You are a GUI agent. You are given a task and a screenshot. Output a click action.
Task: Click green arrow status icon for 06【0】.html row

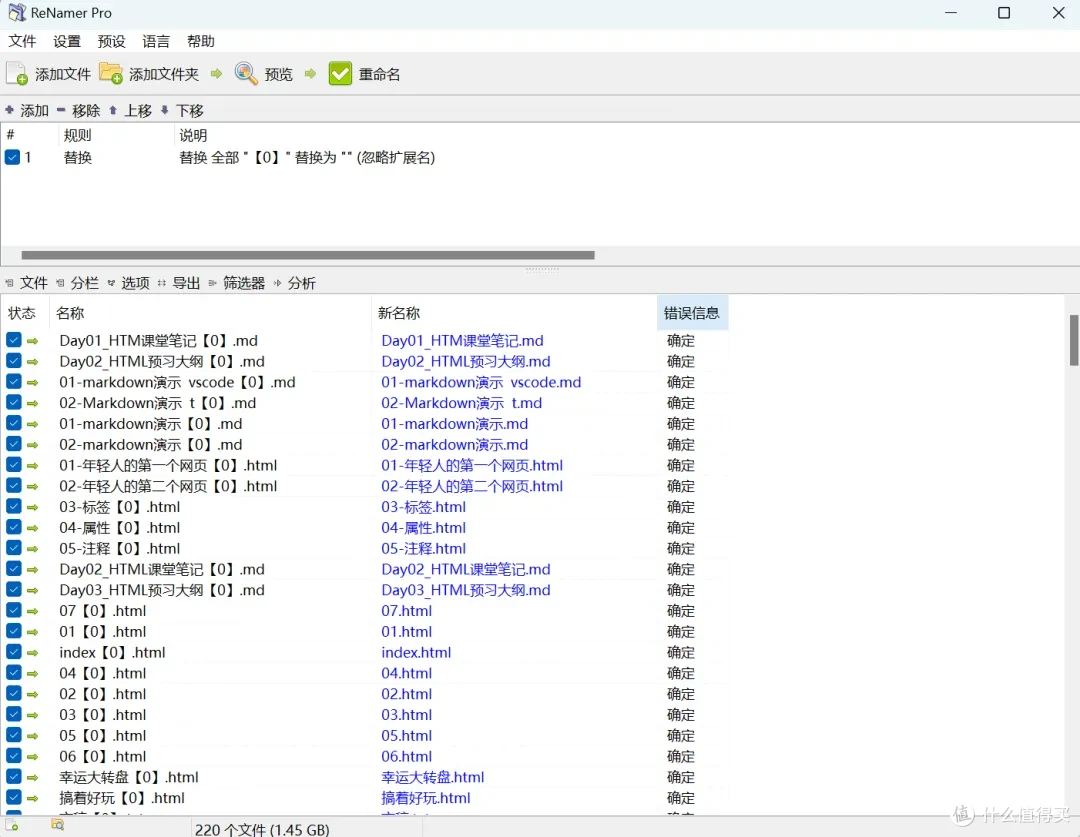(32, 757)
